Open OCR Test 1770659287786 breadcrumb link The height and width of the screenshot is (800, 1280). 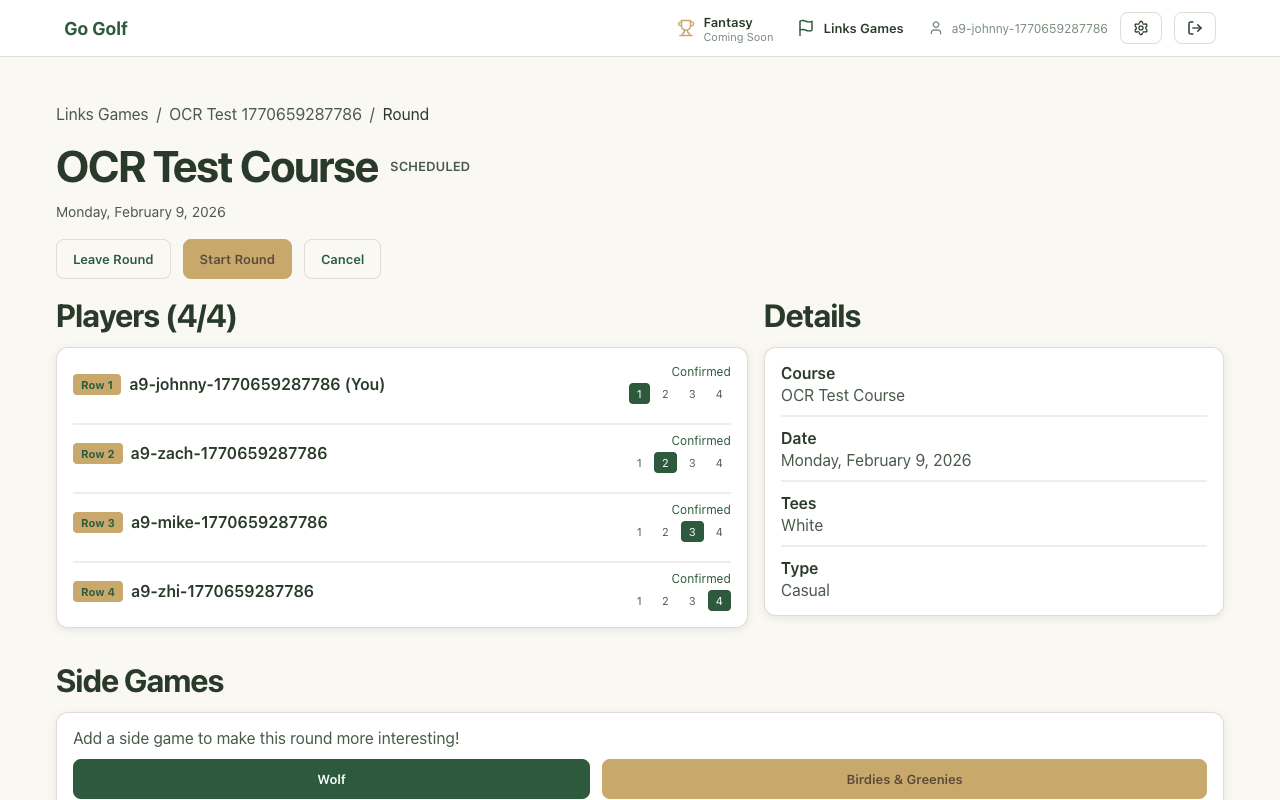[265, 114]
